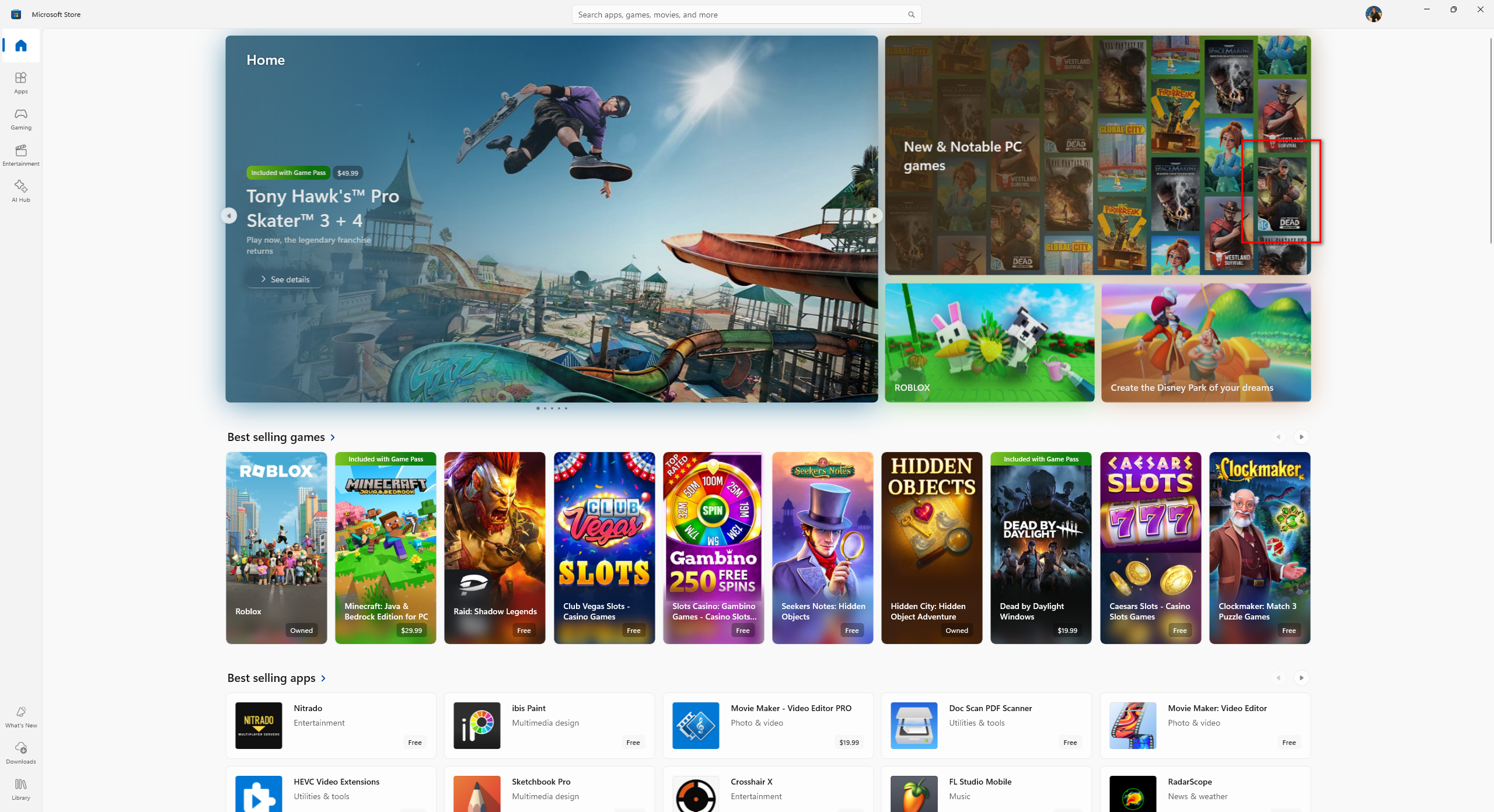Click the $49.99 price badge
The width and height of the screenshot is (1494, 812).
pos(348,173)
